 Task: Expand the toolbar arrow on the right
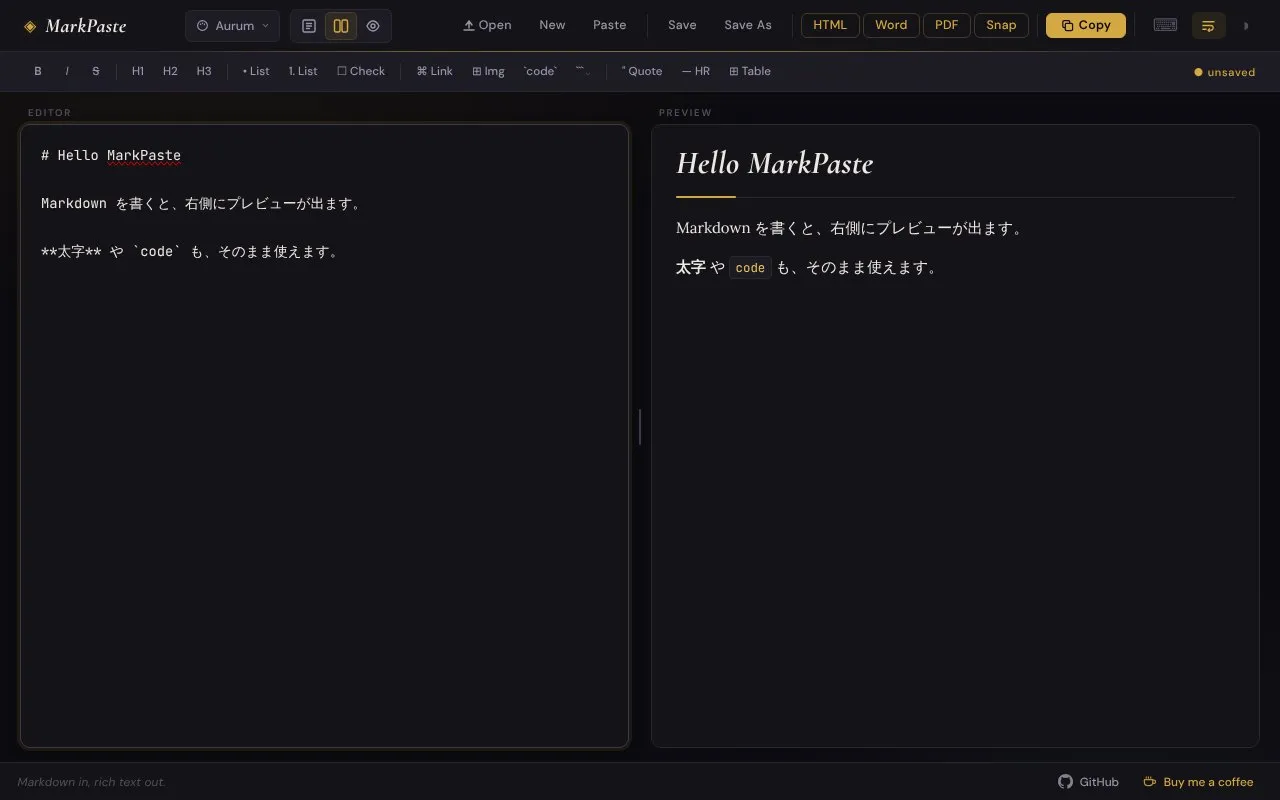point(1246,26)
